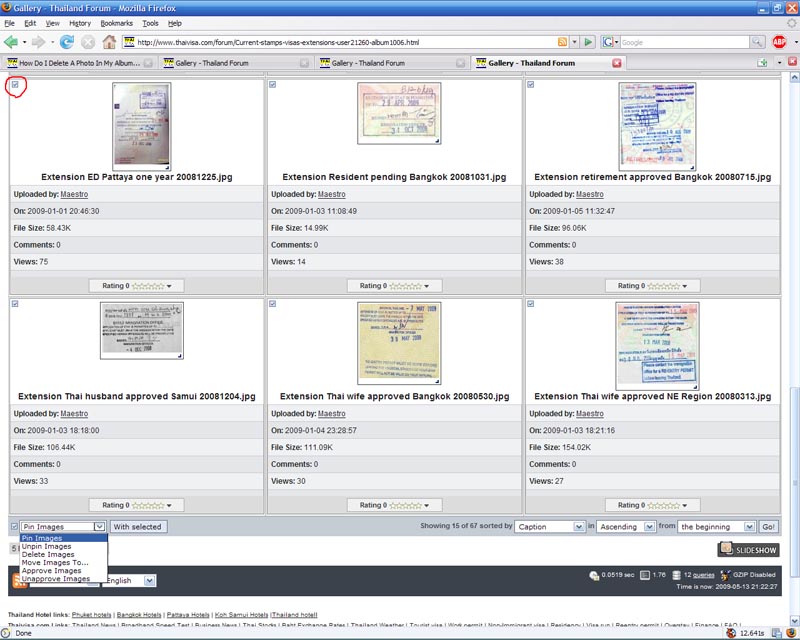Click the With selected button

(138, 527)
